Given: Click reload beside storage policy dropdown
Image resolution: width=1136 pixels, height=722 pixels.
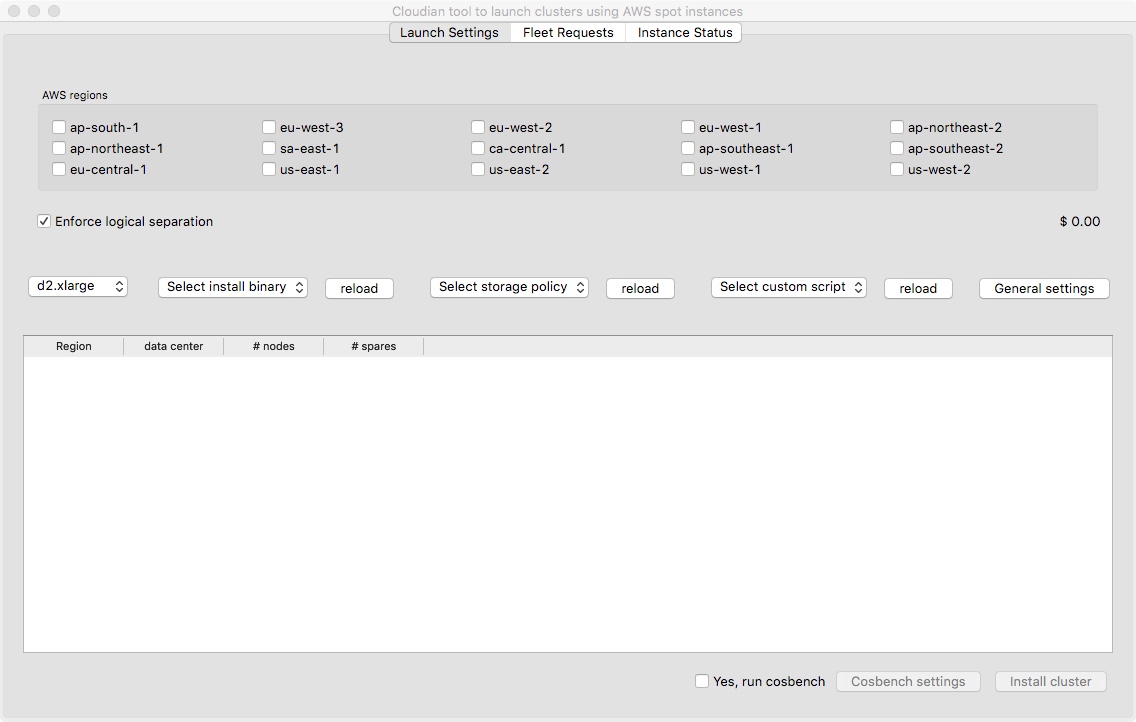Looking at the screenshot, I should [x=640, y=288].
